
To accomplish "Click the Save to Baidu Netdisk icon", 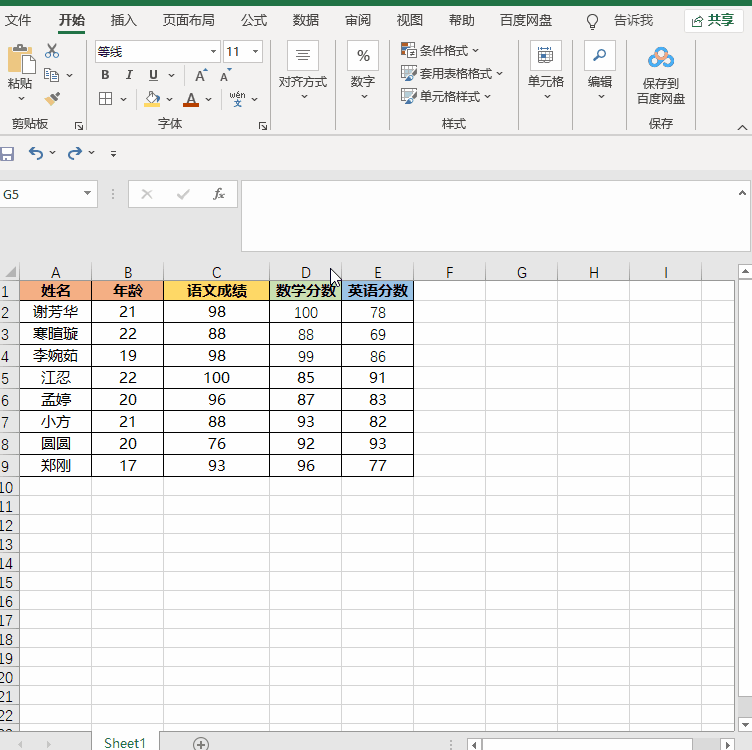I will click(660, 58).
